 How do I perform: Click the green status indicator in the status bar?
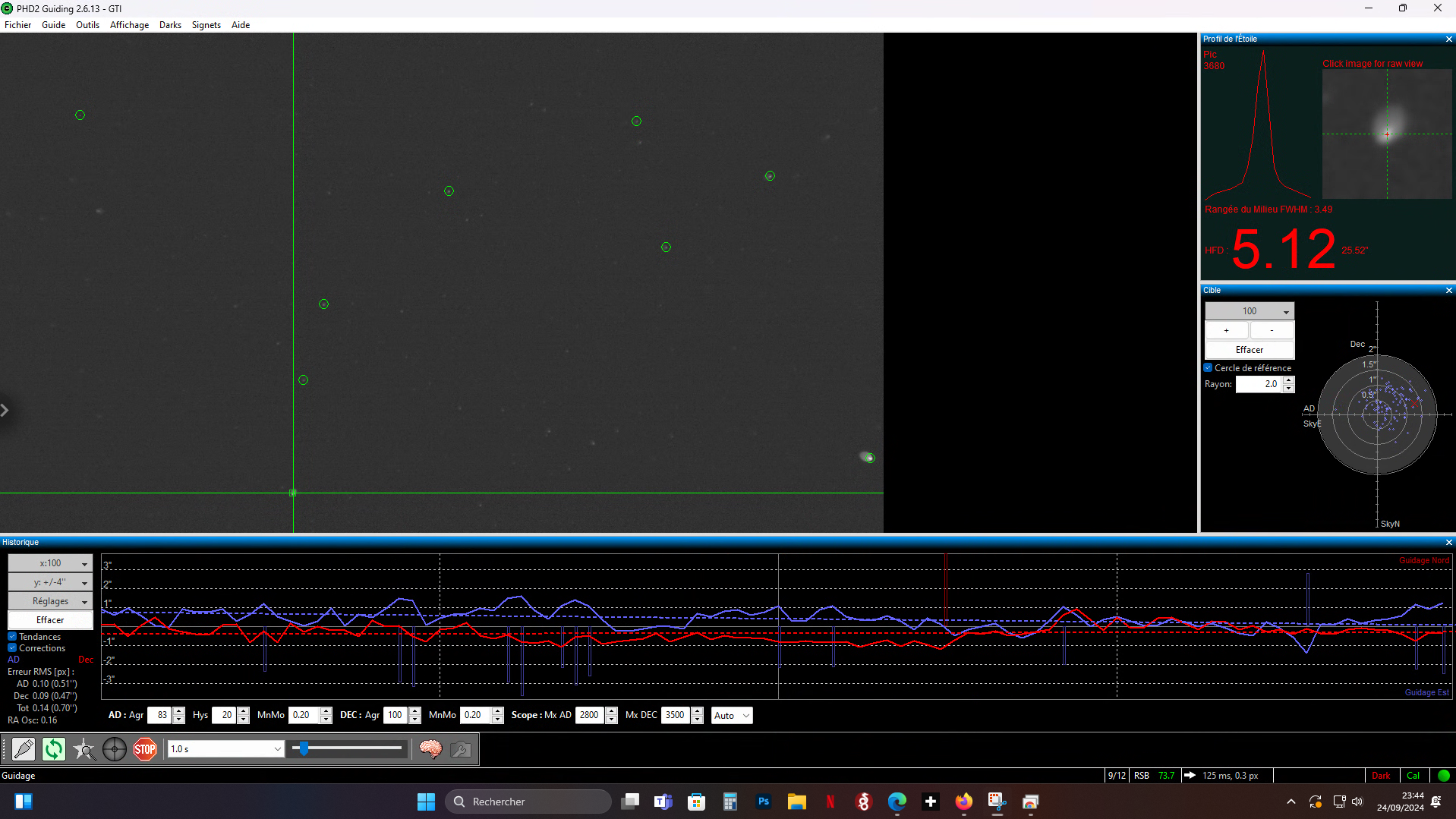[1444, 776]
